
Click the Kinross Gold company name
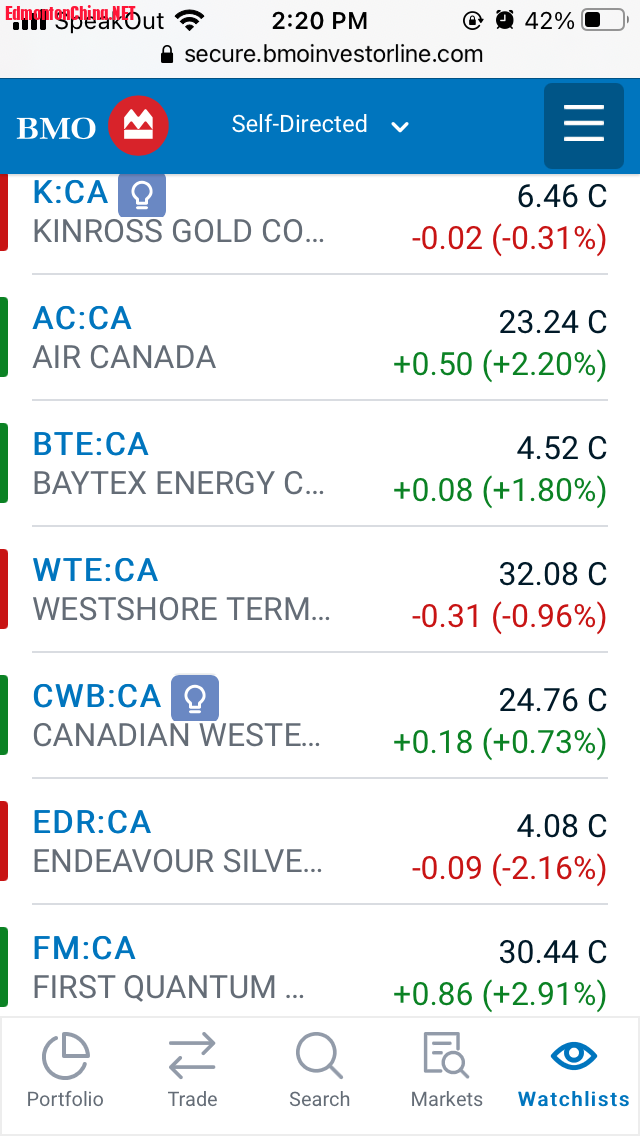tap(179, 232)
